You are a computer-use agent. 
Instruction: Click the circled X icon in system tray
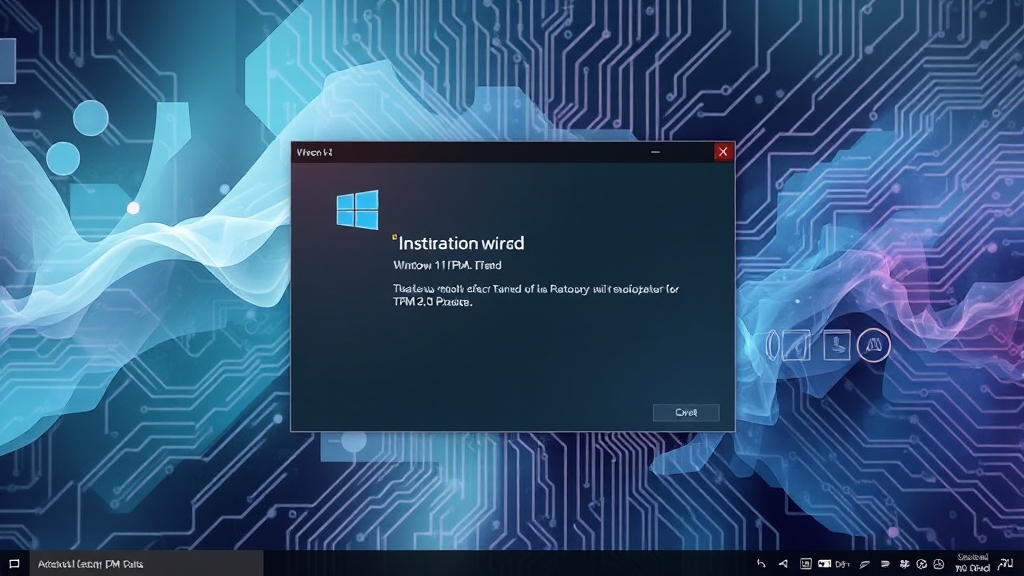coord(921,564)
